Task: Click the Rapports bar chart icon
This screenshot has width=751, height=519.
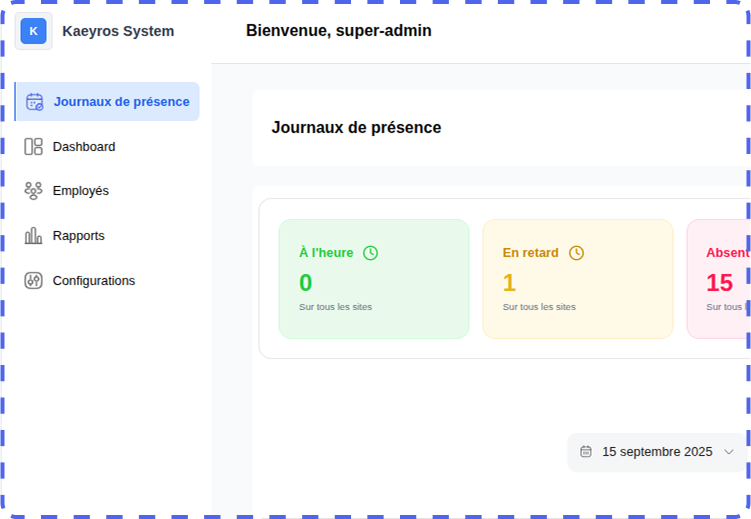Action: coord(33,236)
